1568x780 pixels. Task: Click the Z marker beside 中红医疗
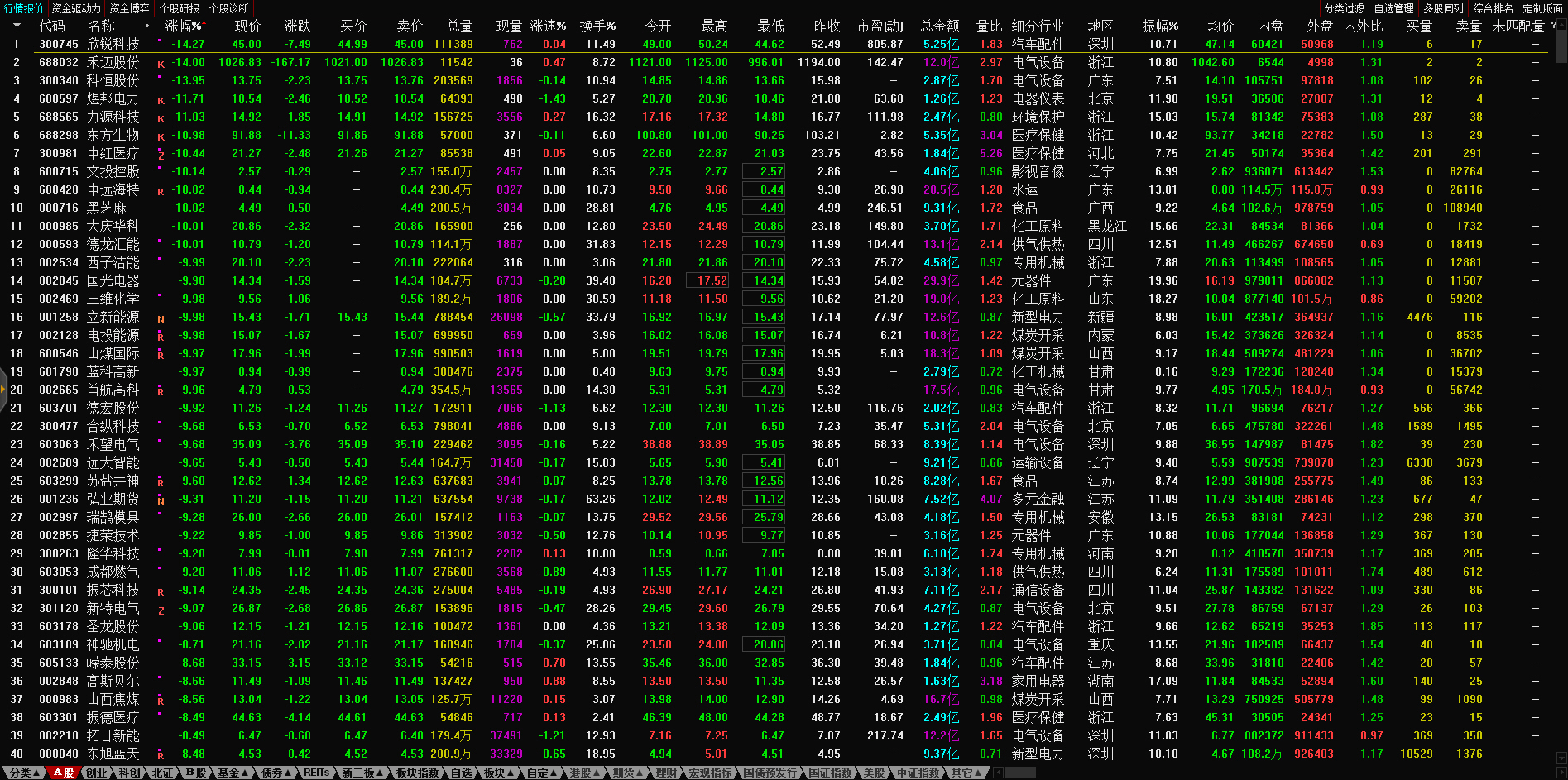click(x=161, y=155)
